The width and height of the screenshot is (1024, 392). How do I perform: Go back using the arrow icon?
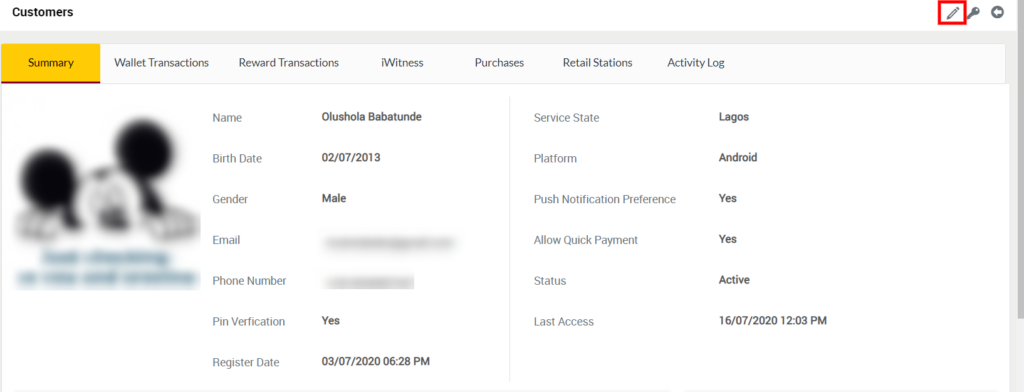tap(997, 12)
